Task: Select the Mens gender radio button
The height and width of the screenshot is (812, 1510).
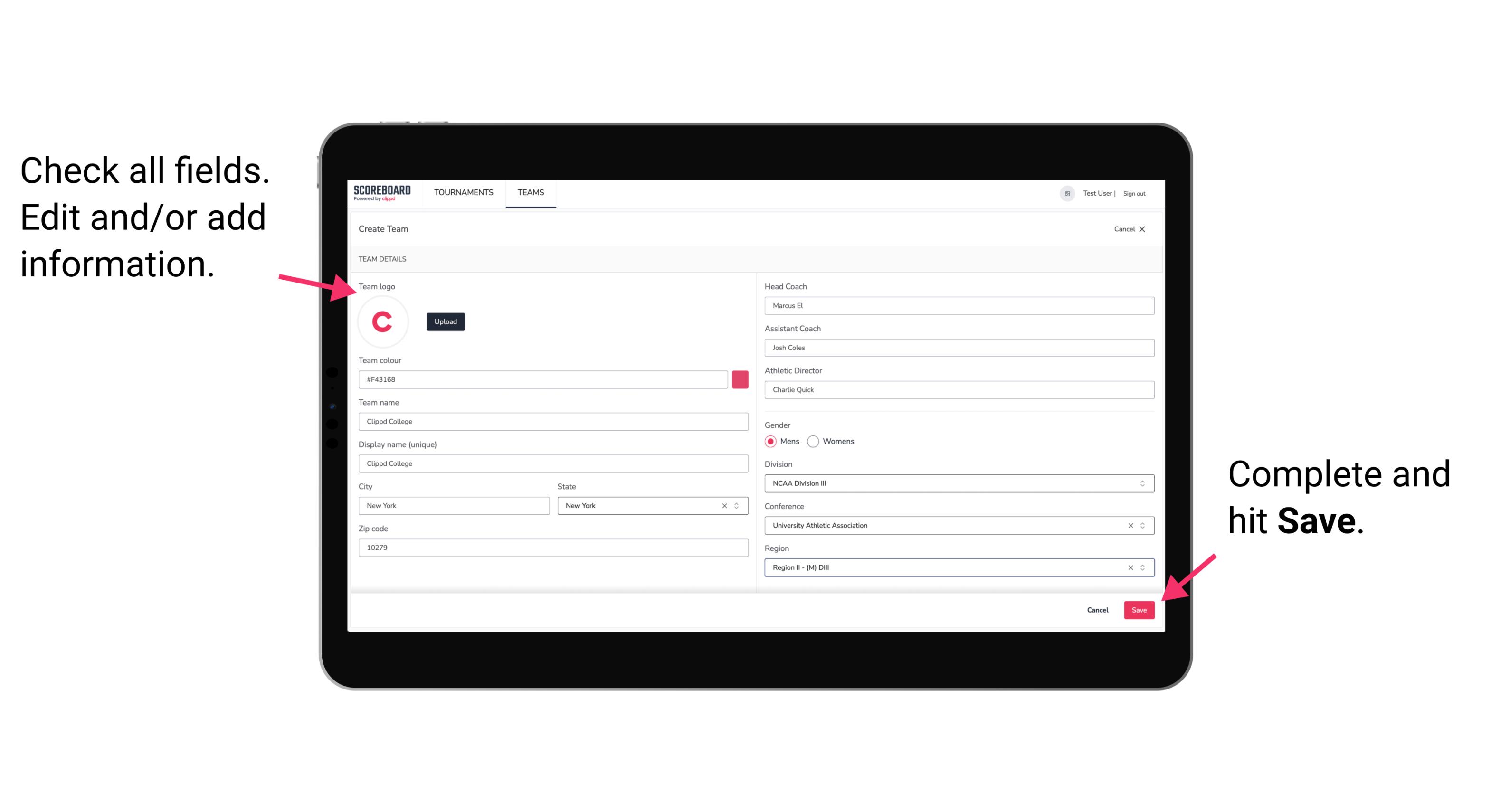Action: click(770, 441)
